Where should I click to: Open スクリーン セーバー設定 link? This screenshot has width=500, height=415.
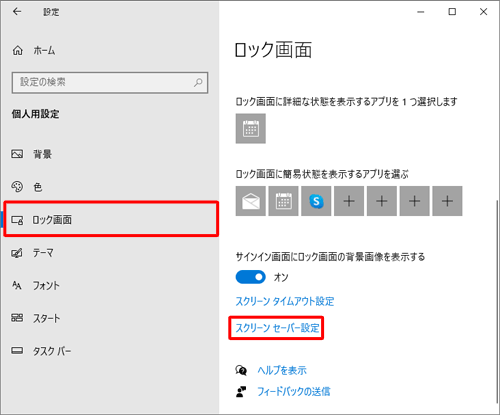coord(277,328)
